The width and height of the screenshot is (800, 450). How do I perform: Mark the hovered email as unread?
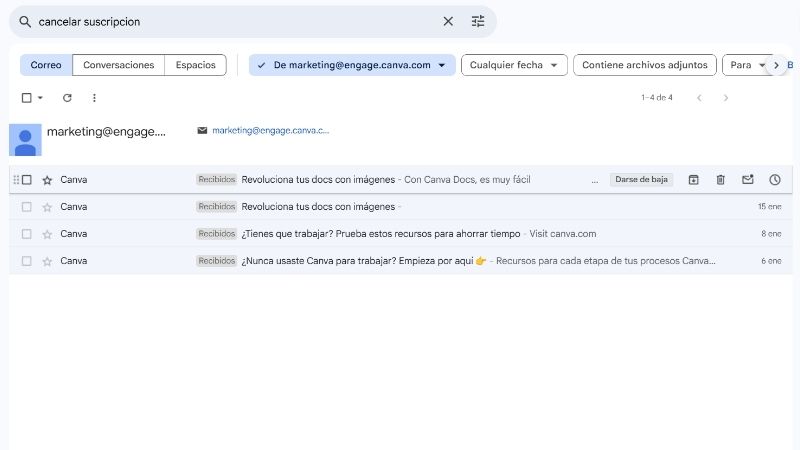(x=747, y=180)
